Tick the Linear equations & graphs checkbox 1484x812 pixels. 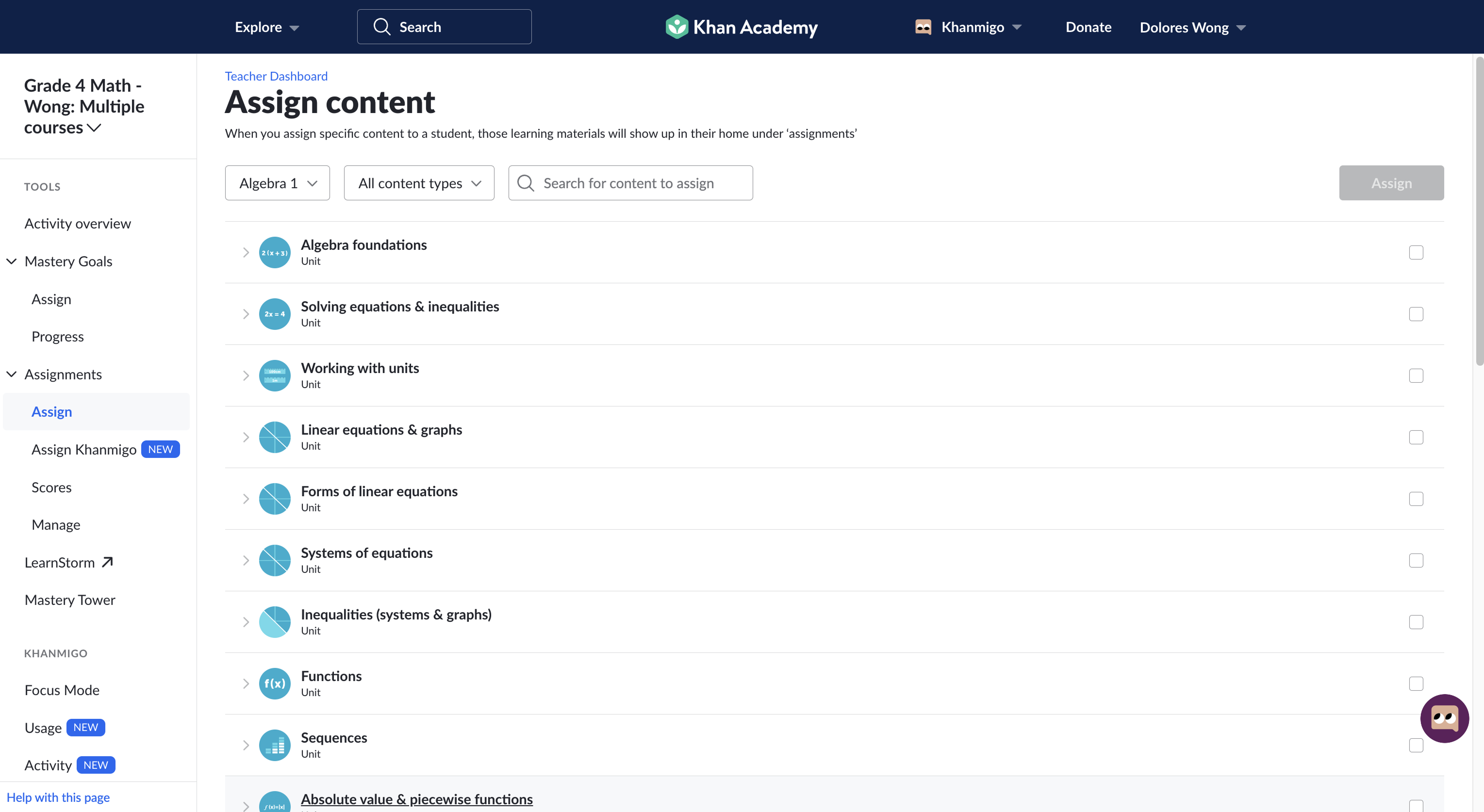point(1416,437)
